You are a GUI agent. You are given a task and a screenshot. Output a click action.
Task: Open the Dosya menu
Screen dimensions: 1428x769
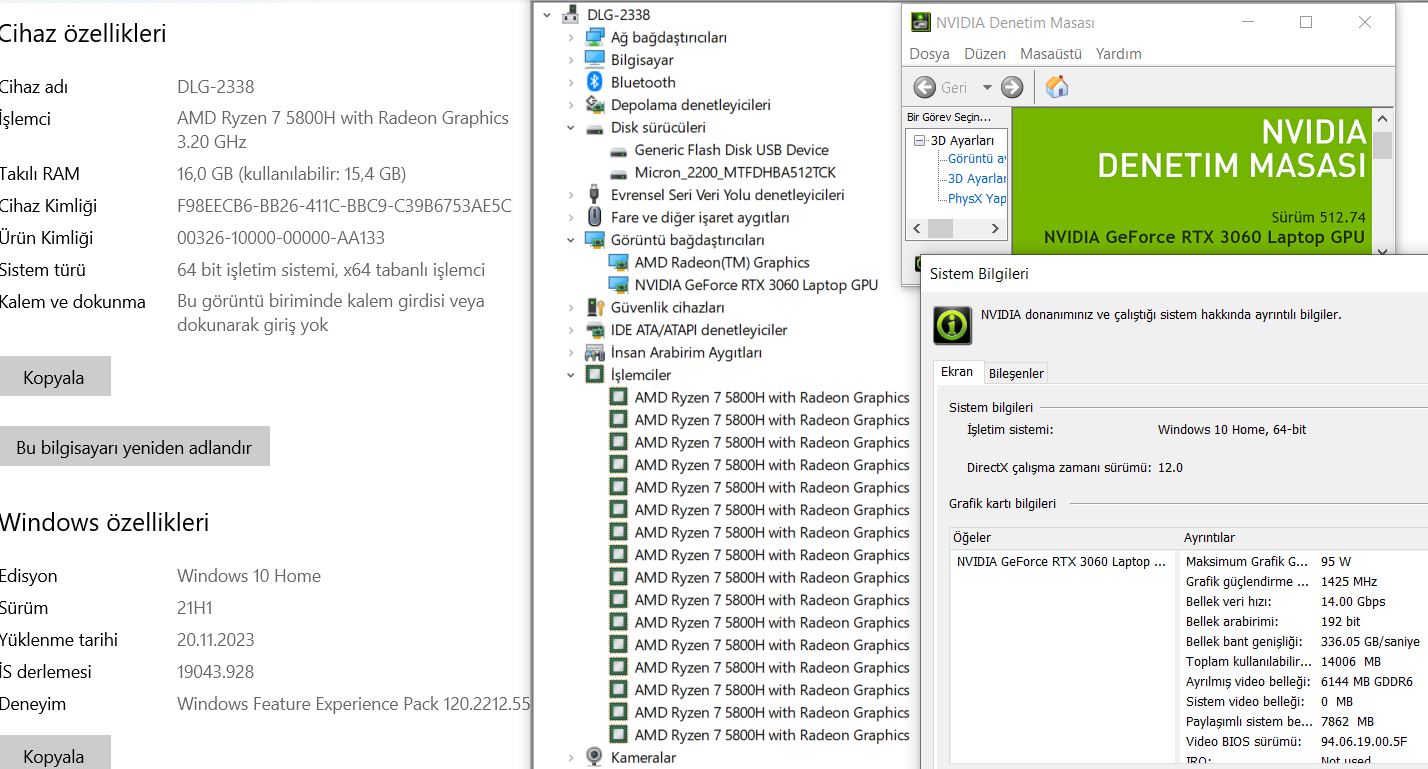[929, 54]
